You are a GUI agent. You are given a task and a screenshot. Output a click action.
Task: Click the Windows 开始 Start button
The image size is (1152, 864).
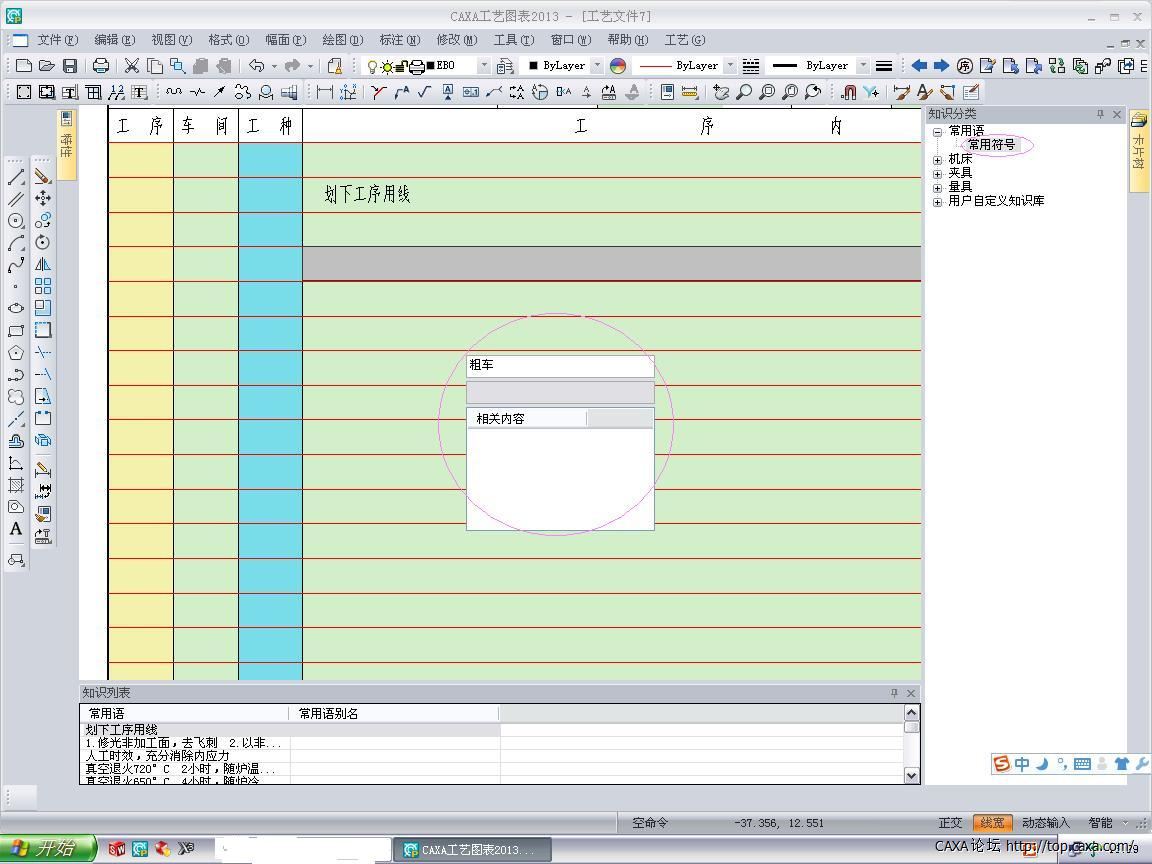click(x=46, y=849)
